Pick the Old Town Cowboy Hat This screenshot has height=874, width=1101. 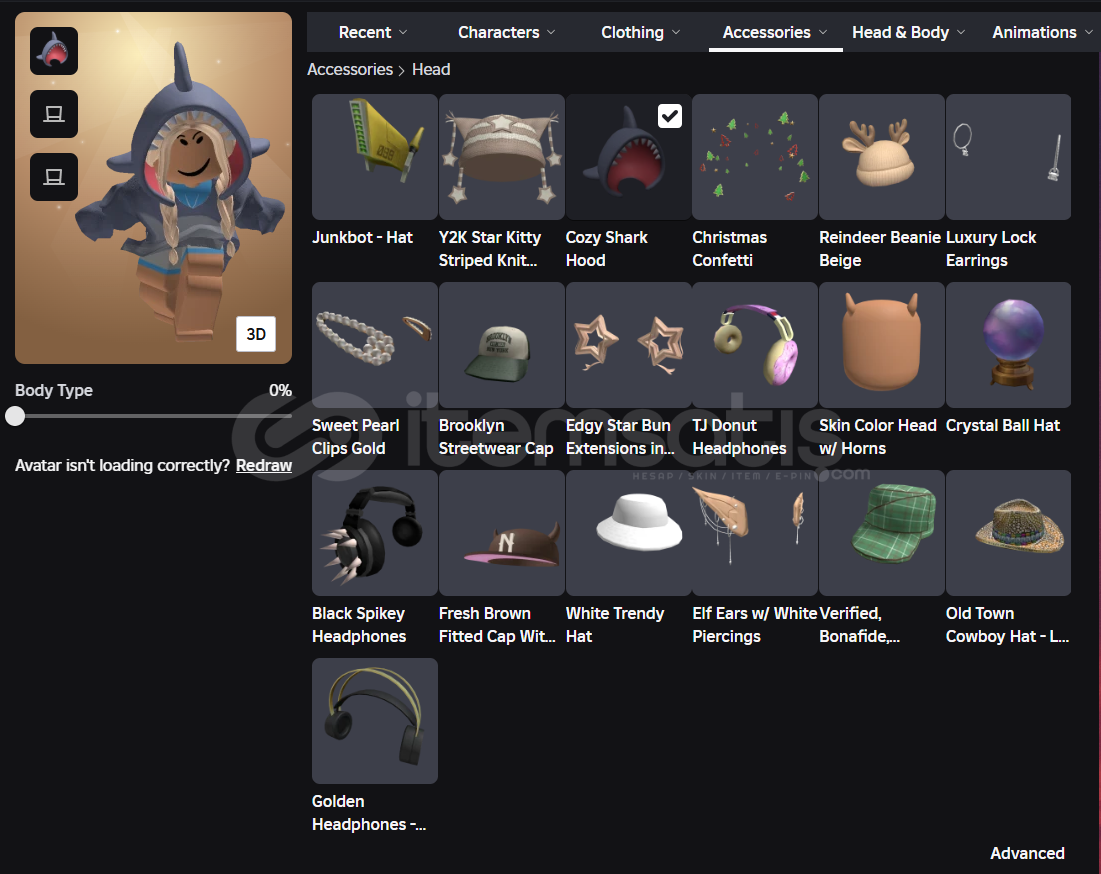click(x=1008, y=533)
